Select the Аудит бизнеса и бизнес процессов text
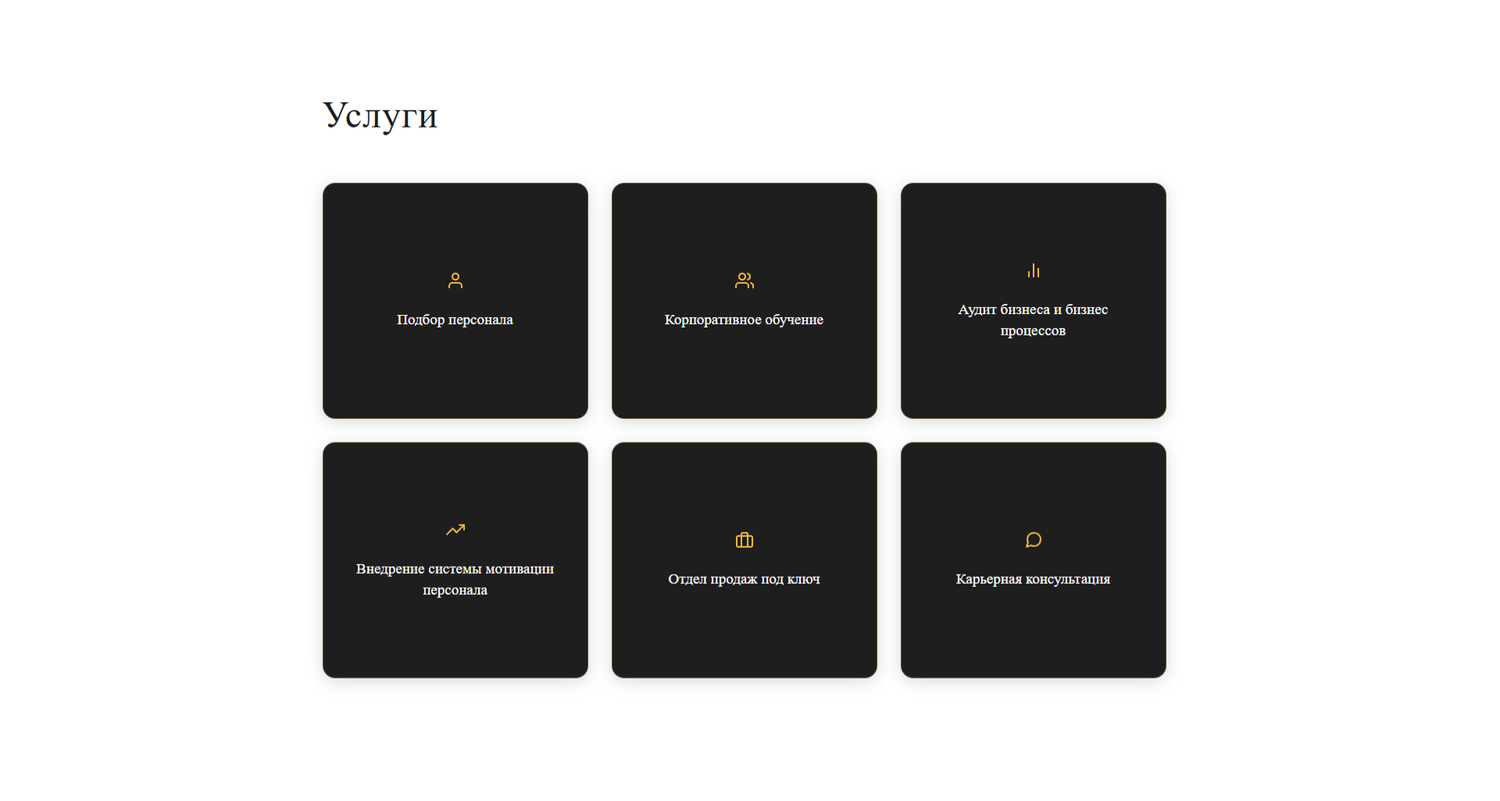This screenshot has height=801, width=1500. [1033, 320]
